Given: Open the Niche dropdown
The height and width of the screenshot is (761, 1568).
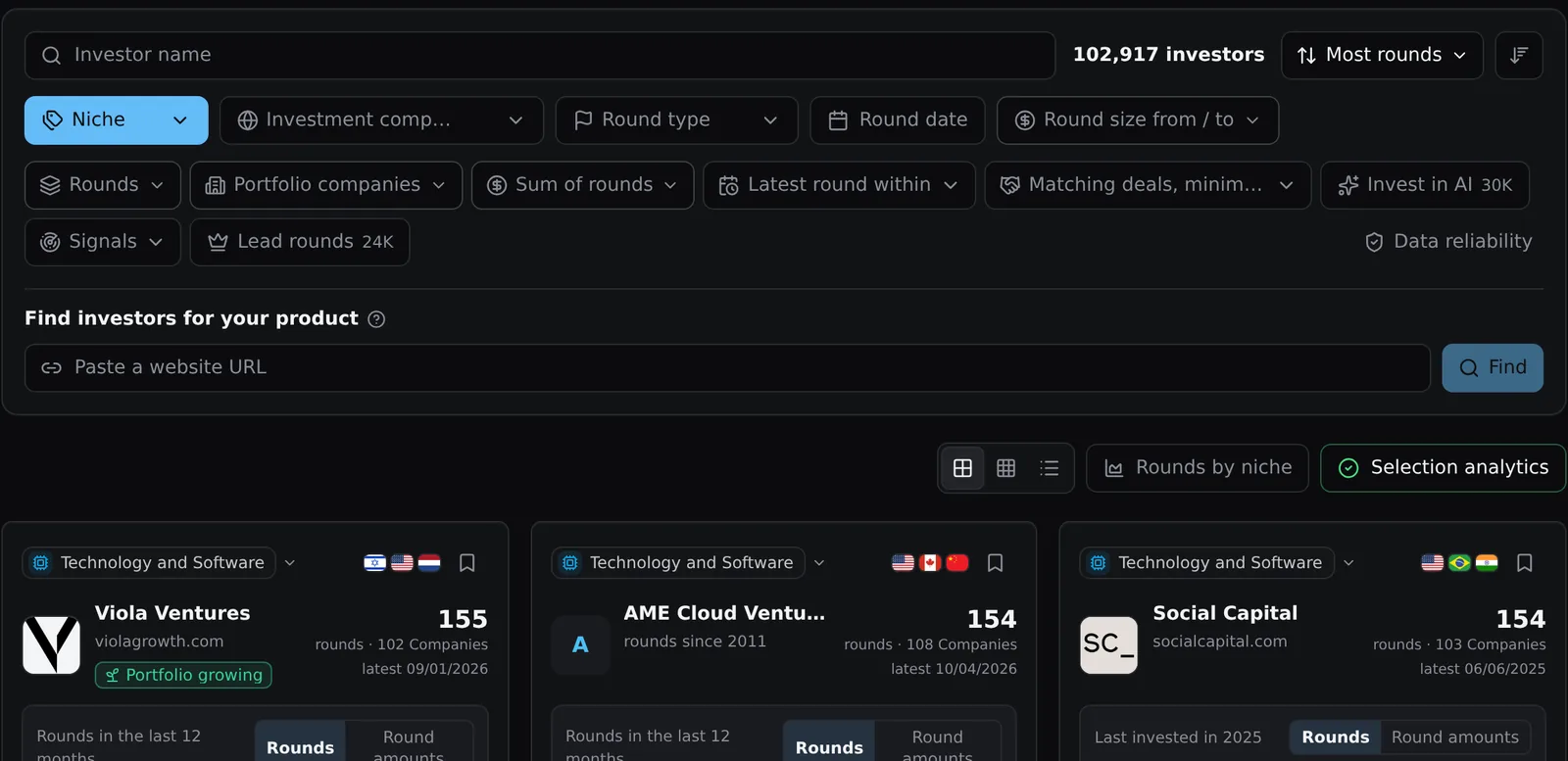Looking at the screenshot, I should click(x=117, y=120).
